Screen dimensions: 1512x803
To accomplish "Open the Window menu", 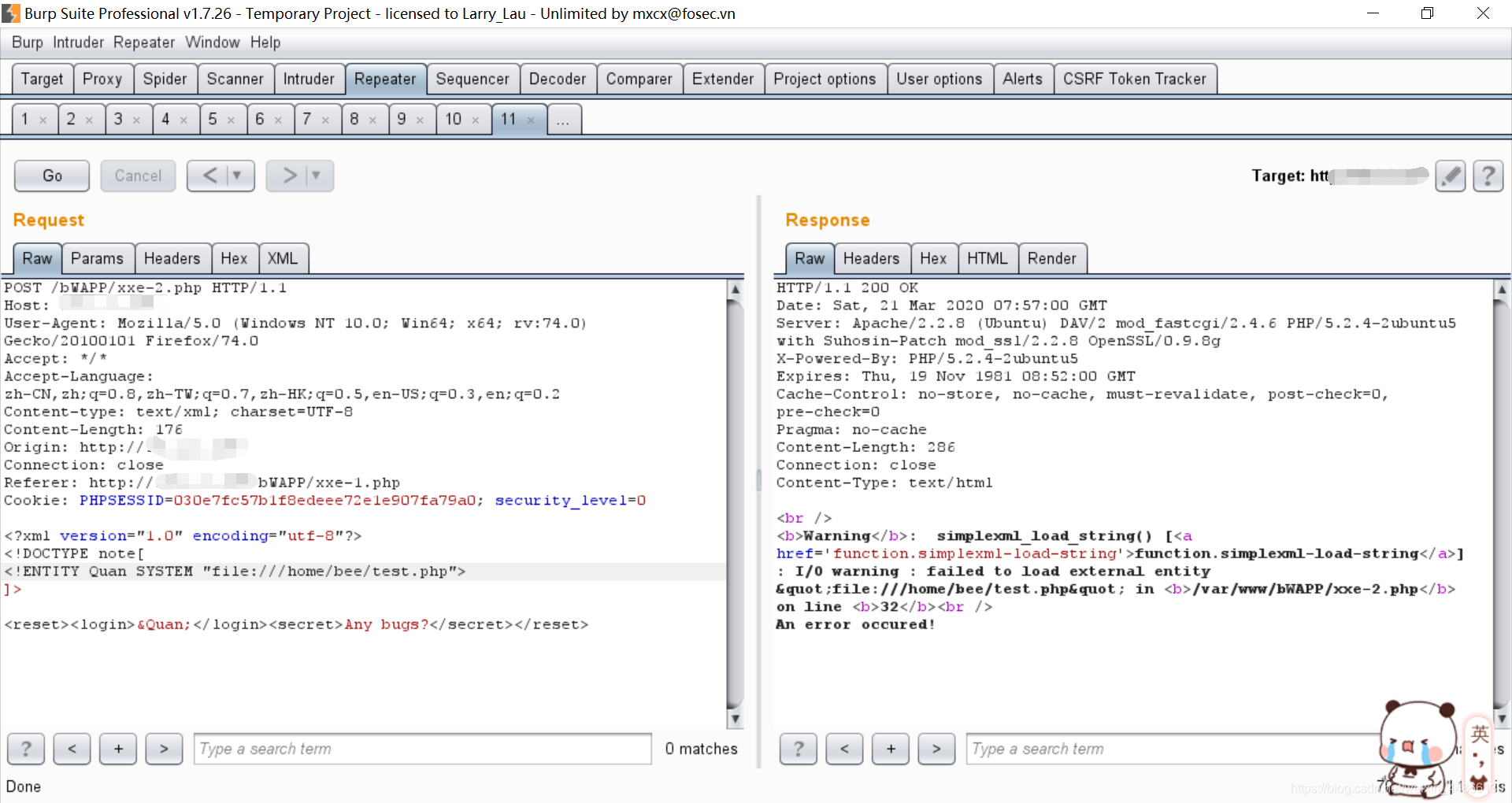I will coord(213,43).
